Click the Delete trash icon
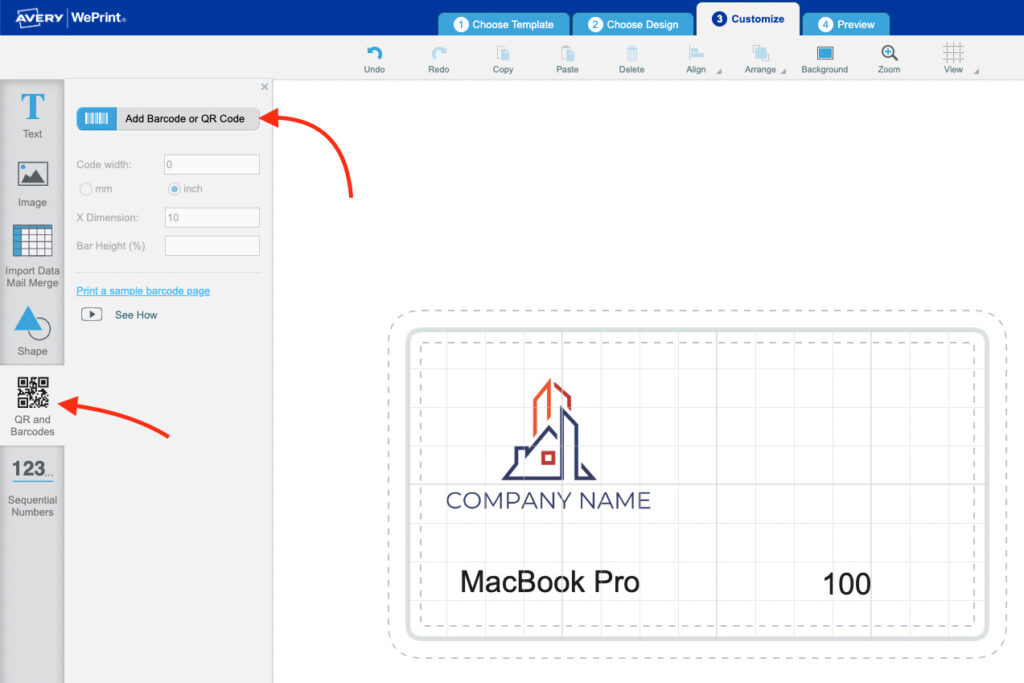The image size is (1024, 683). [x=631, y=59]
